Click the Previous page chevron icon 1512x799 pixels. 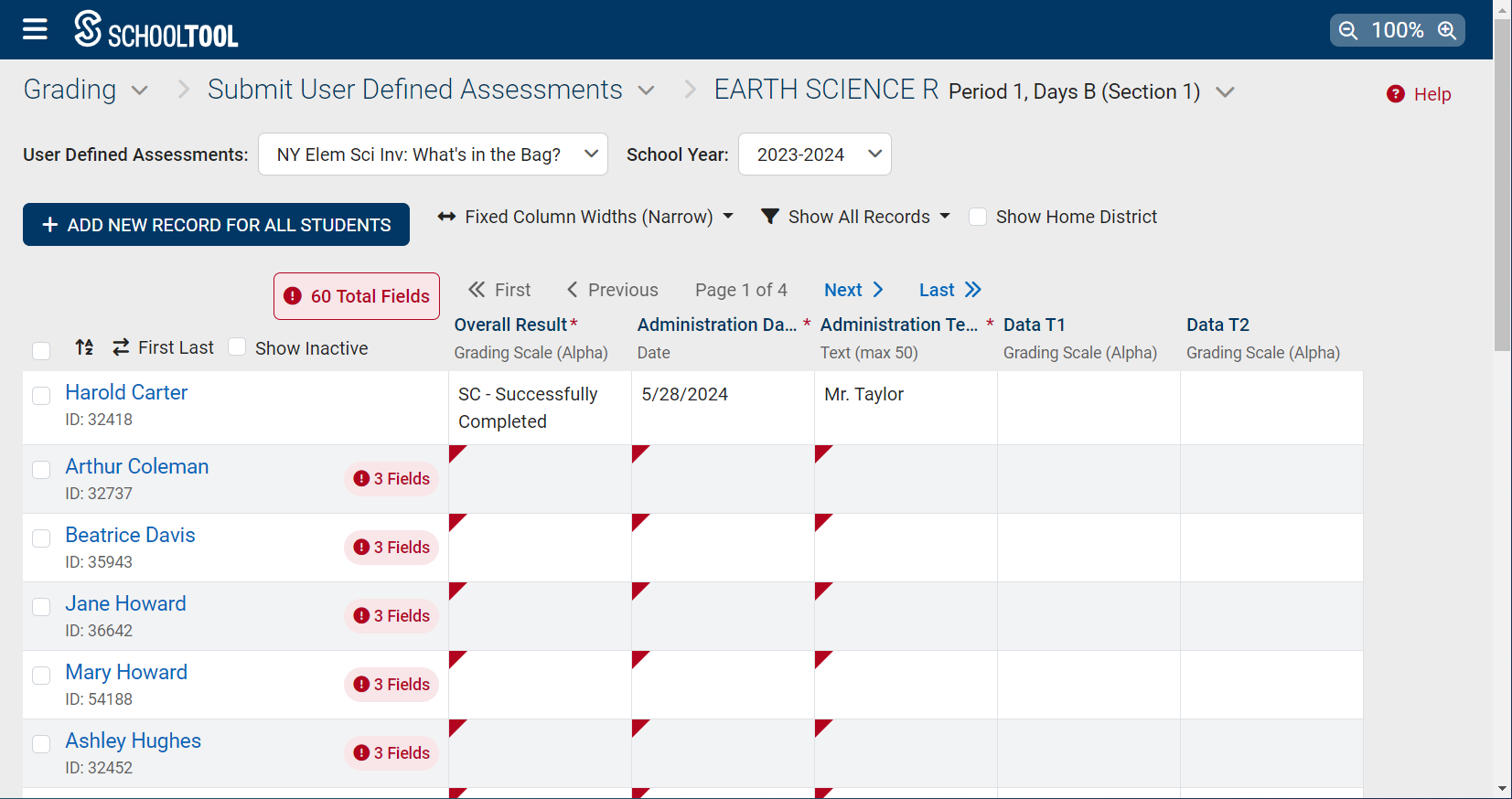pos(573,290)
